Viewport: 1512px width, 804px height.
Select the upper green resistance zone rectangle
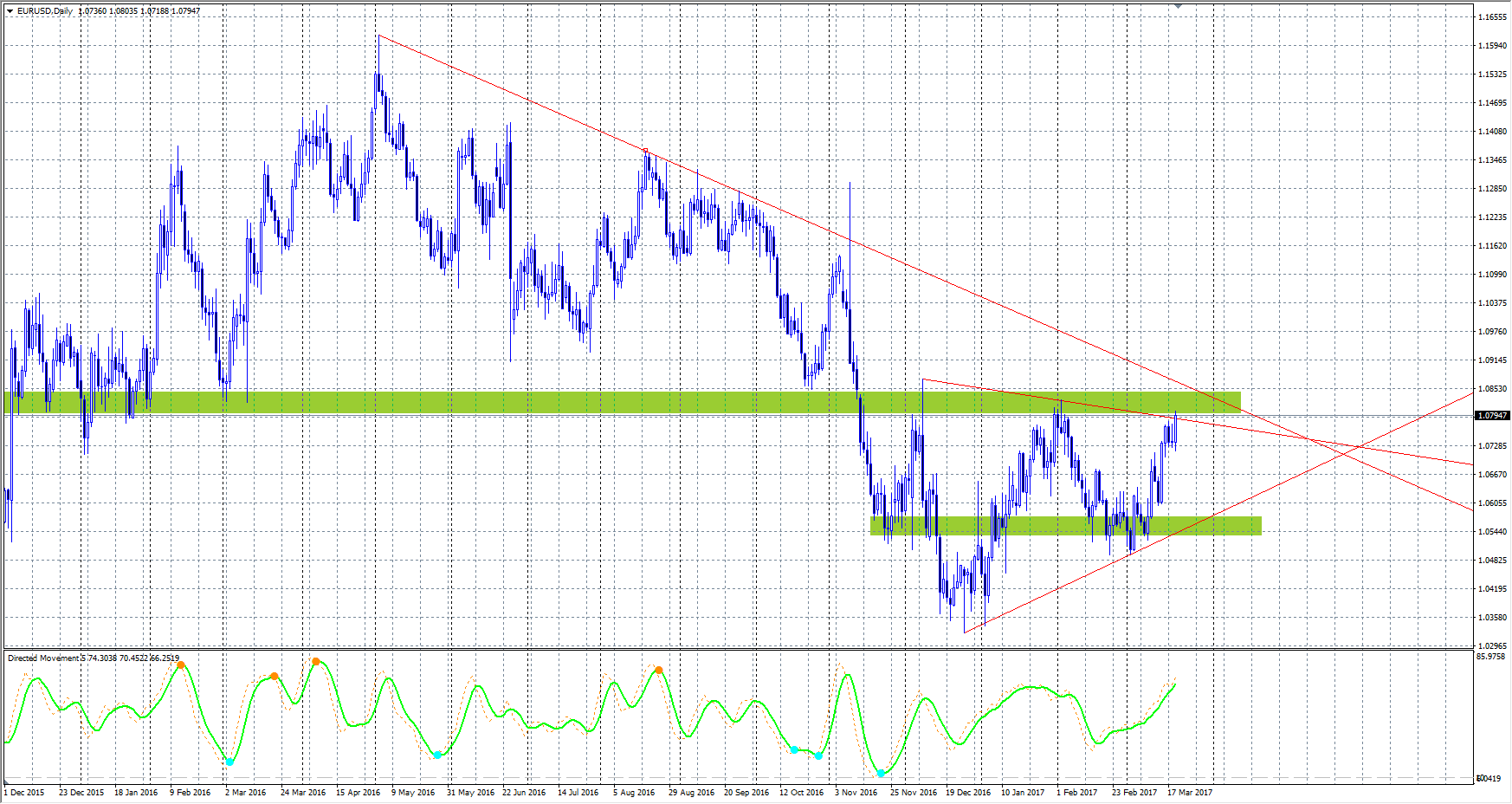pyautogui.click(x=623, y=402)
